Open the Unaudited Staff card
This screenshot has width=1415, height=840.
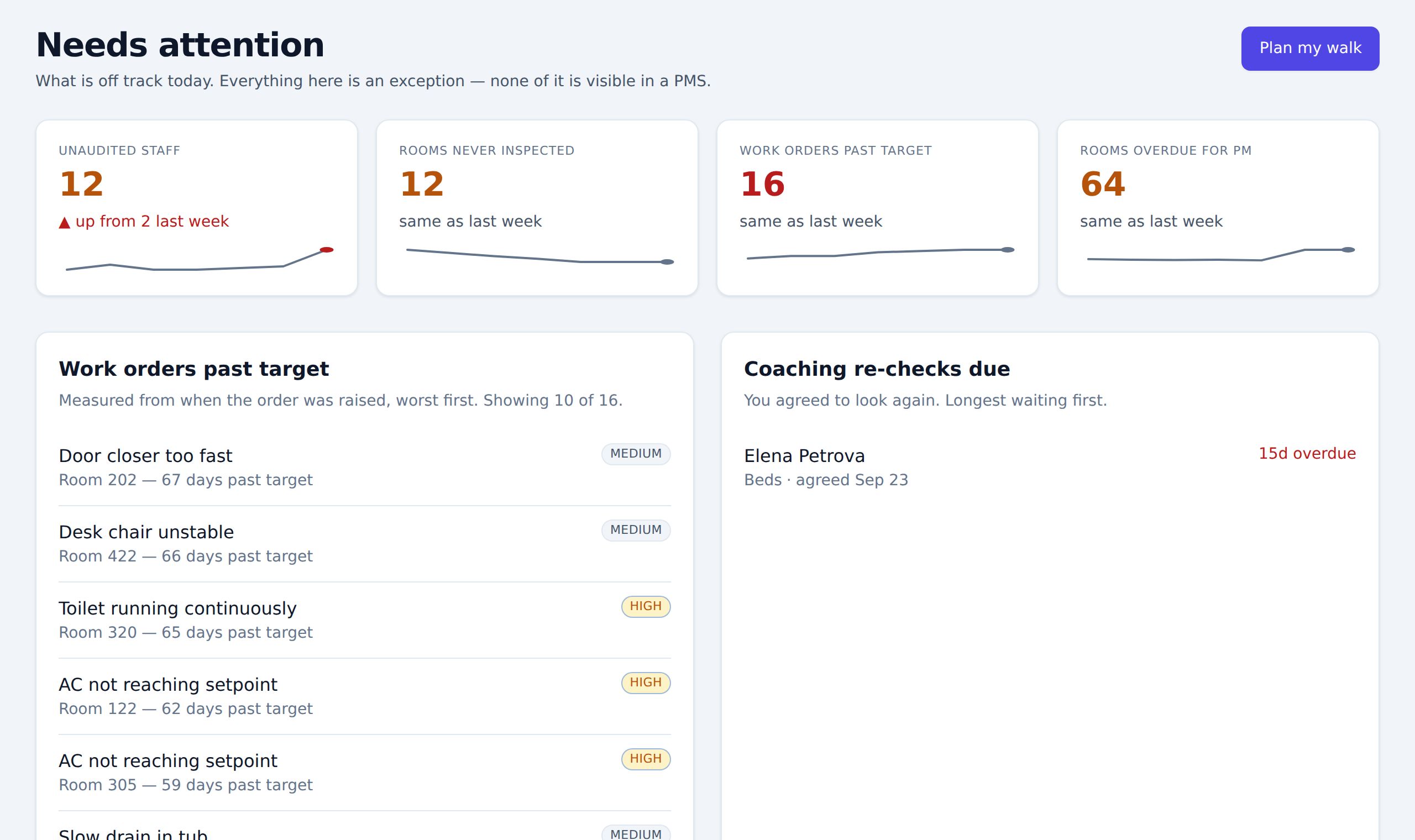(x=196, y=207)
